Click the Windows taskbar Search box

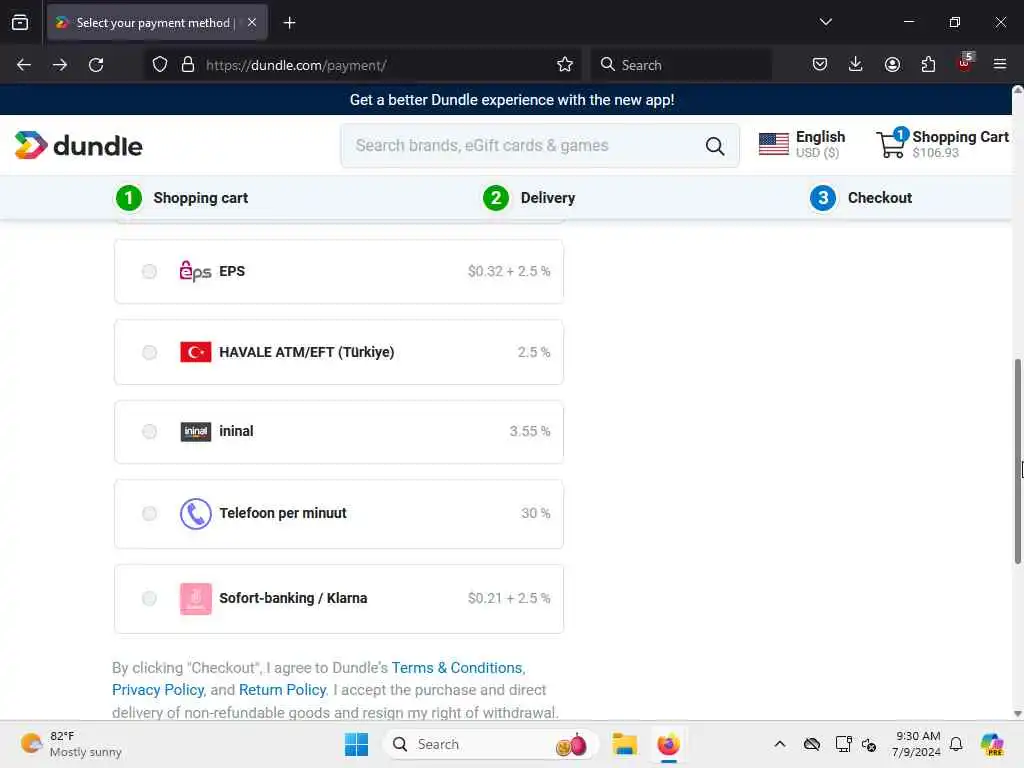pyautogui.click(x=490, y=744)
